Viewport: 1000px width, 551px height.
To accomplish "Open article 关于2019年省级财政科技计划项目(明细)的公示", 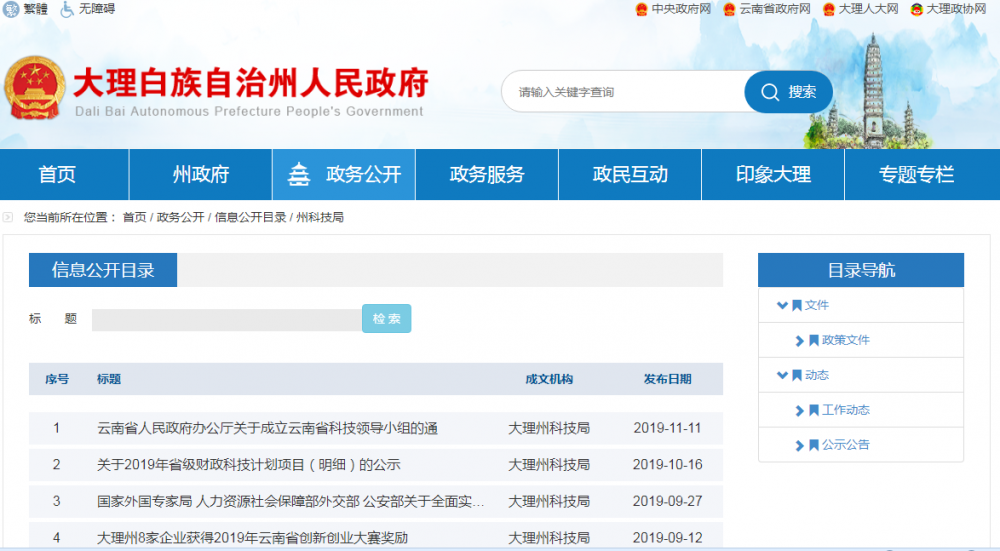I will [x=249, y=465].
